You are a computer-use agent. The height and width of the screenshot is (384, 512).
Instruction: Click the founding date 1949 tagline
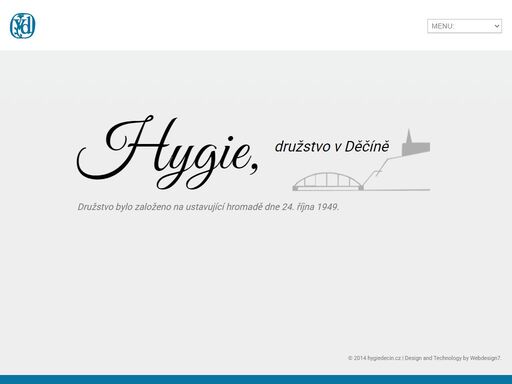pyautogui.click(x=208, y=207)
